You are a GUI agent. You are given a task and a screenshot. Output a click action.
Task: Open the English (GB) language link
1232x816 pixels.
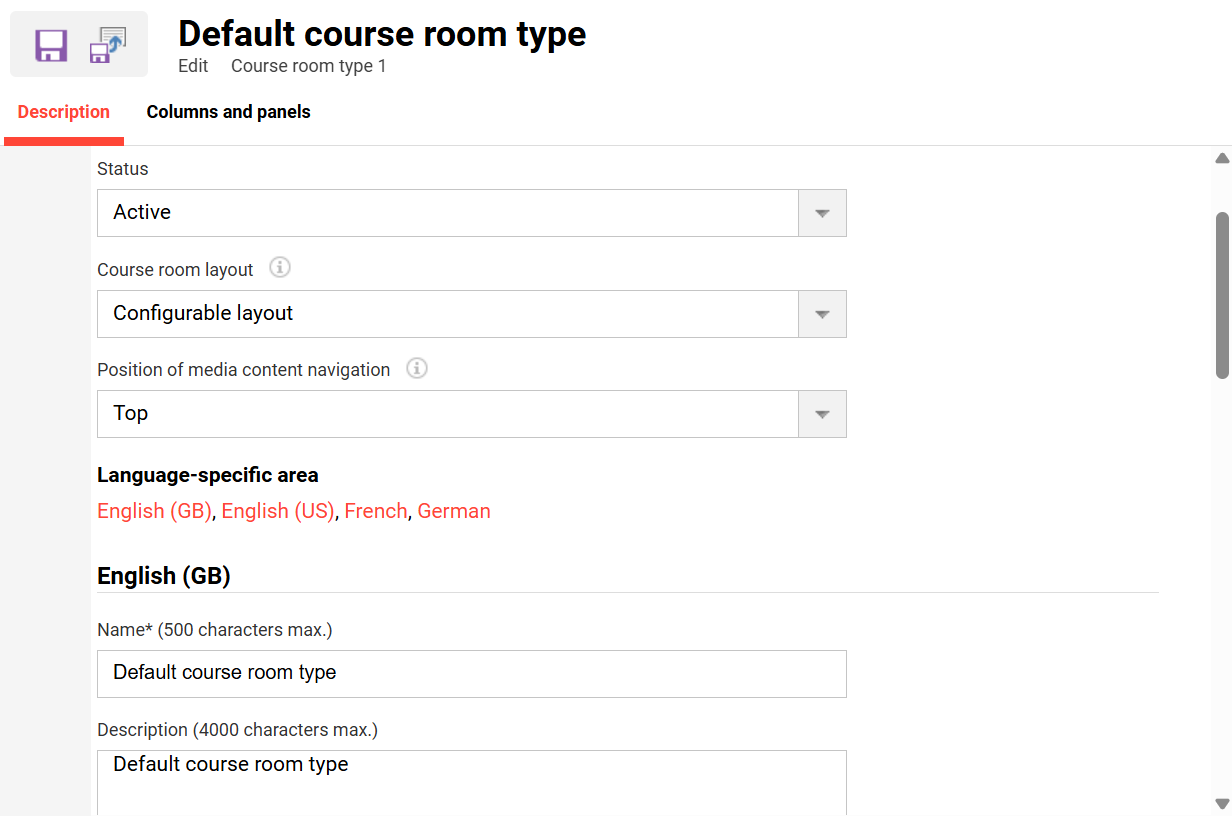(x=153, y=510)
